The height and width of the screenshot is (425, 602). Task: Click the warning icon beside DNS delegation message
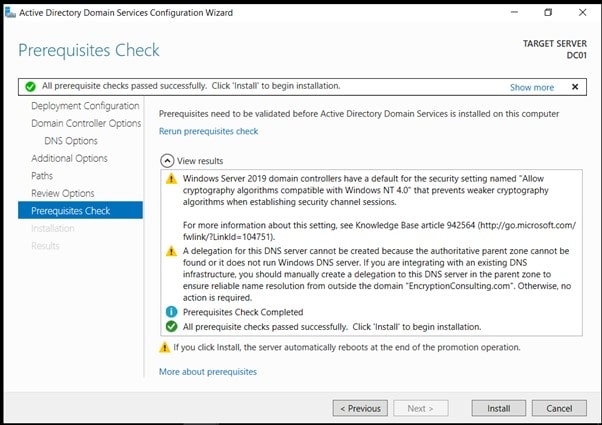coord(171,254)
